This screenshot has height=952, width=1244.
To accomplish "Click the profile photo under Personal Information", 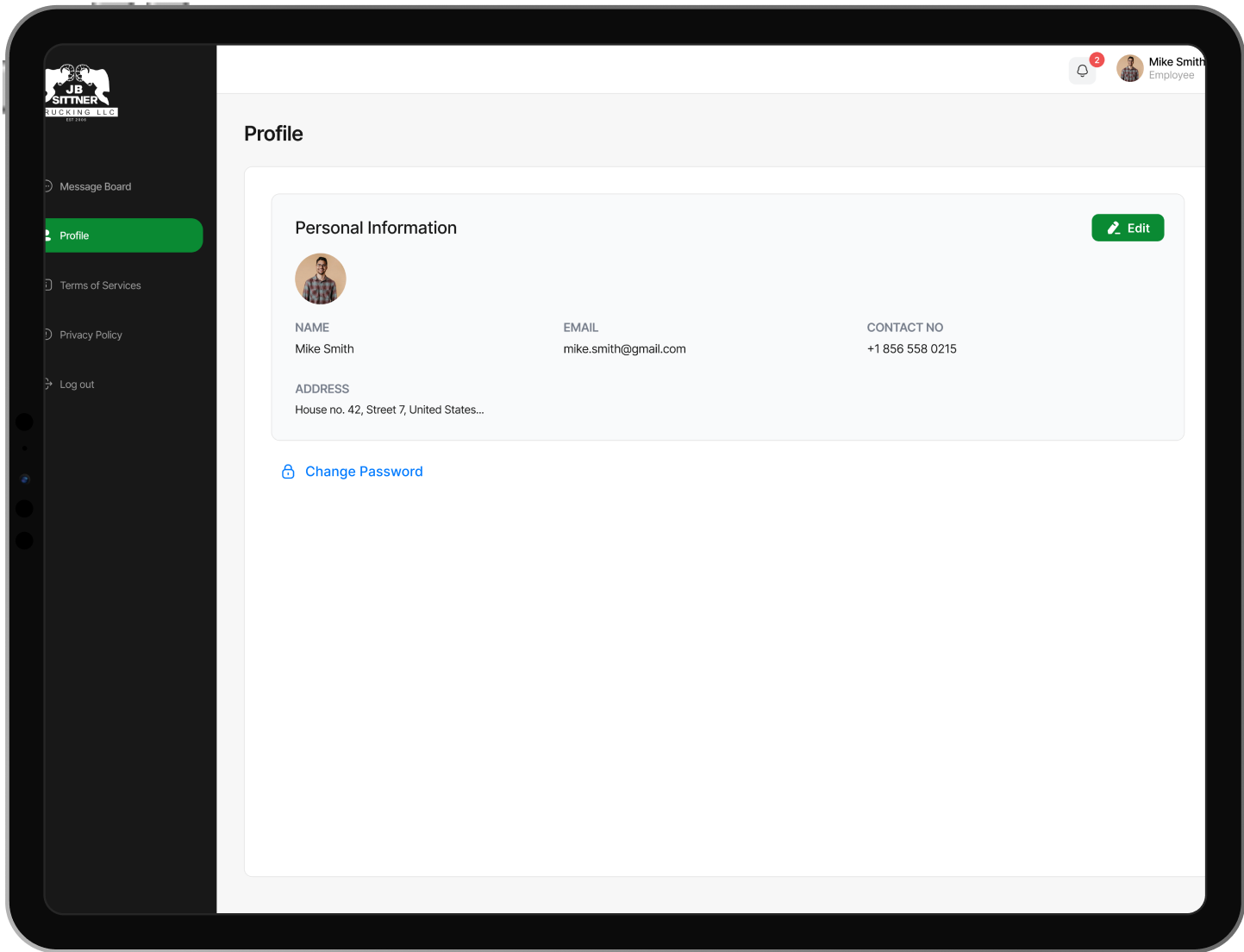I will click(321, 279).
